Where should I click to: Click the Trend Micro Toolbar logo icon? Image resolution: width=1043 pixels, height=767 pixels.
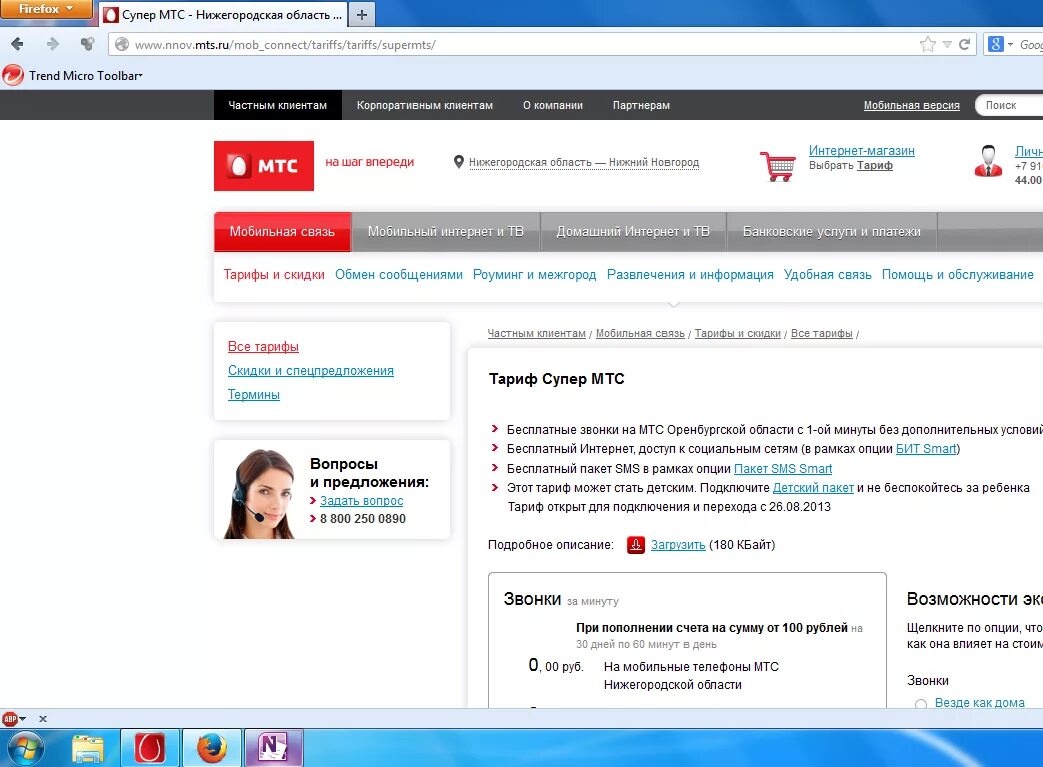point(13,75)
